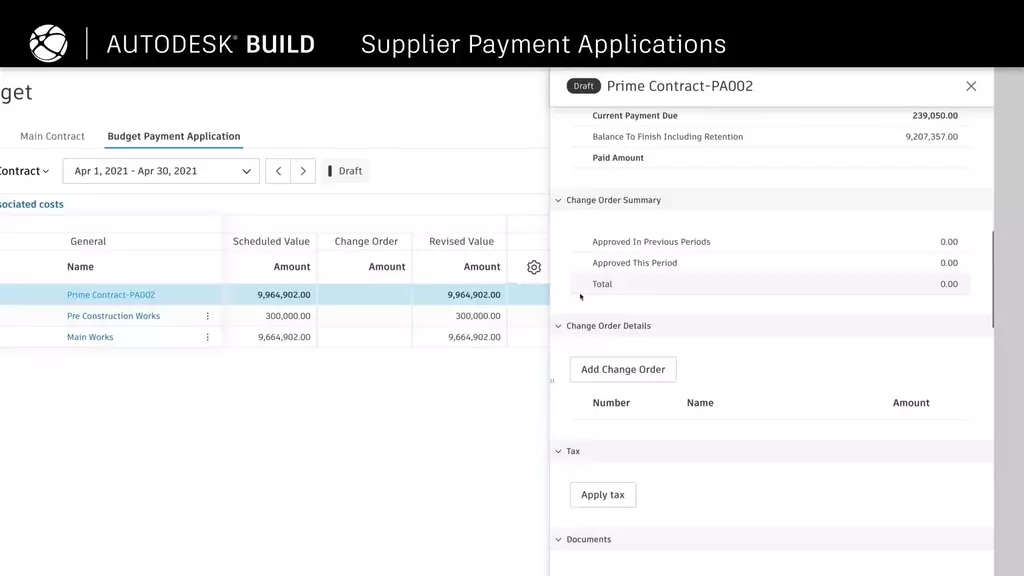The width and height of the screenshot is (1024, 576).
Task: Click the Autodesk Build logo
Action: tap(48, 44)
